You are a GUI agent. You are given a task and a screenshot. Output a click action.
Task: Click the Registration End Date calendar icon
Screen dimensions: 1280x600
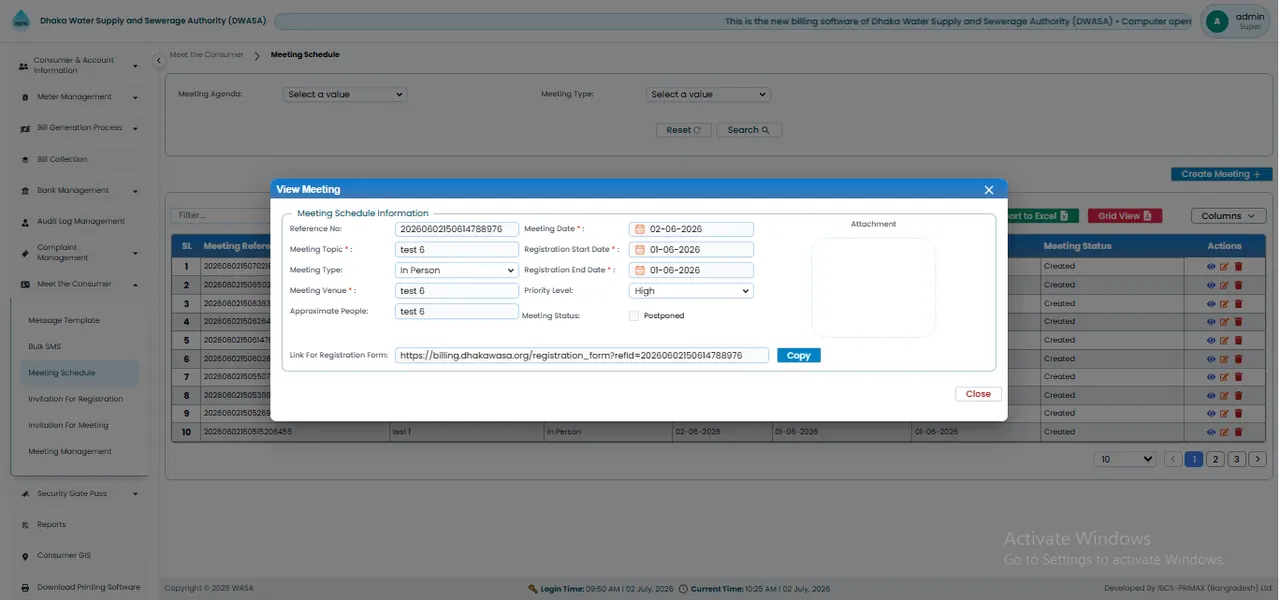pyautogui.click(x=640, y=270)
